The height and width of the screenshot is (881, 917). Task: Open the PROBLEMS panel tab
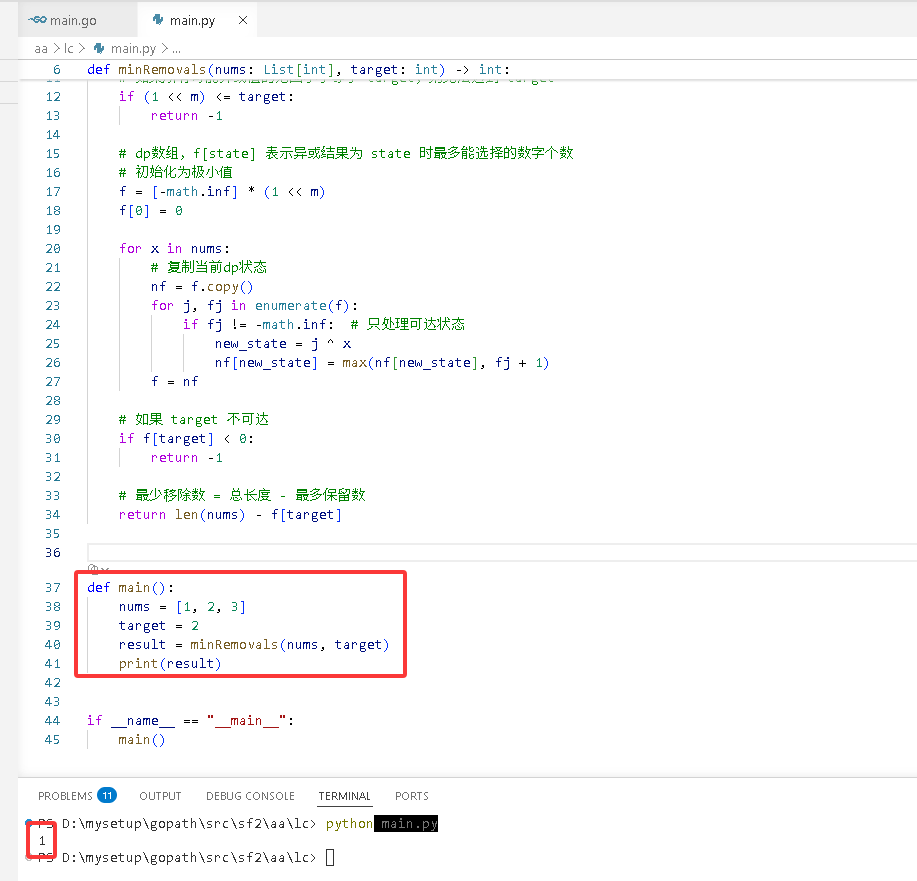tap(66, 796)
